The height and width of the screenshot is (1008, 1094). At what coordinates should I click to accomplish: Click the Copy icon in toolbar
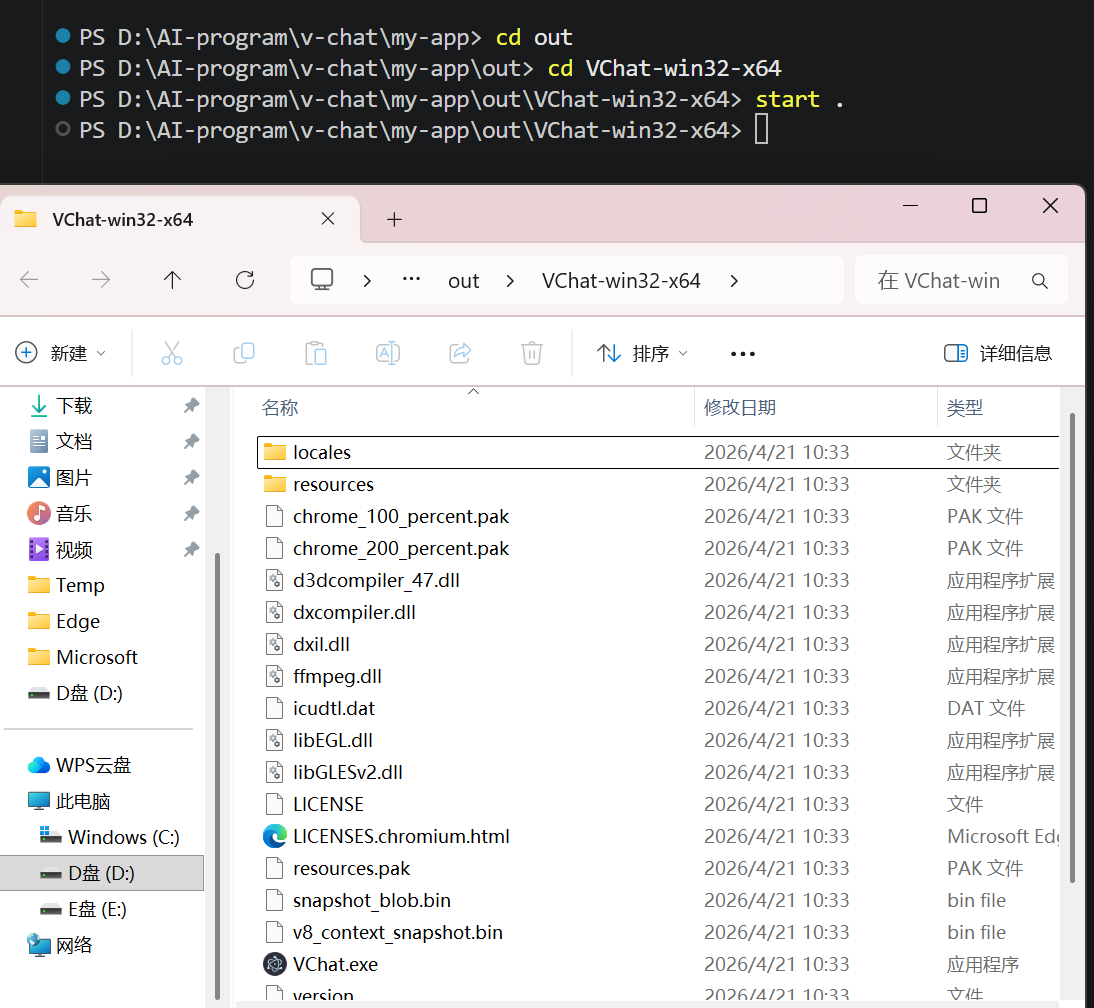tap(243, 353)
